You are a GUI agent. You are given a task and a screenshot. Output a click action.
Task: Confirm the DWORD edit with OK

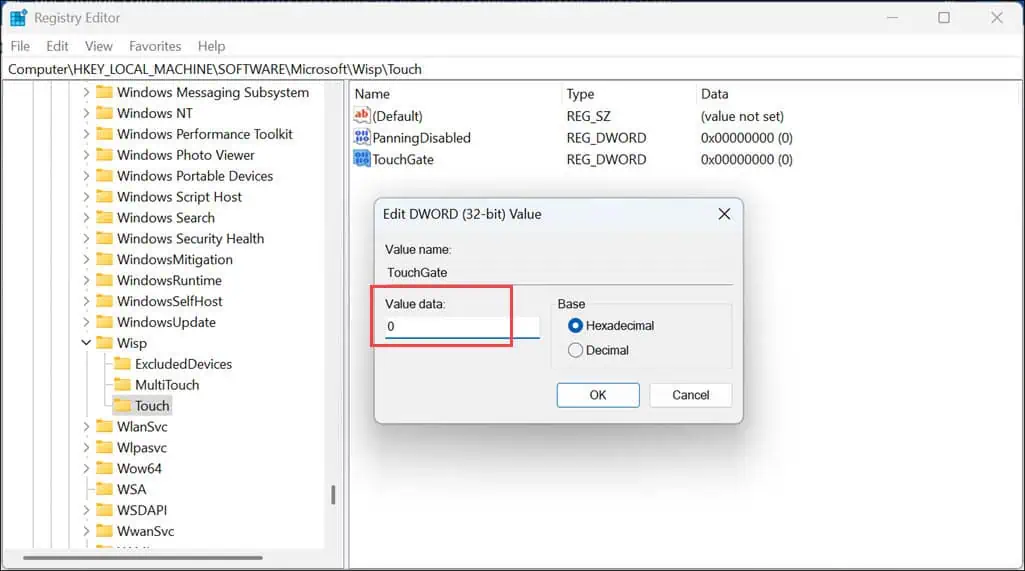[x=598, y=395]
